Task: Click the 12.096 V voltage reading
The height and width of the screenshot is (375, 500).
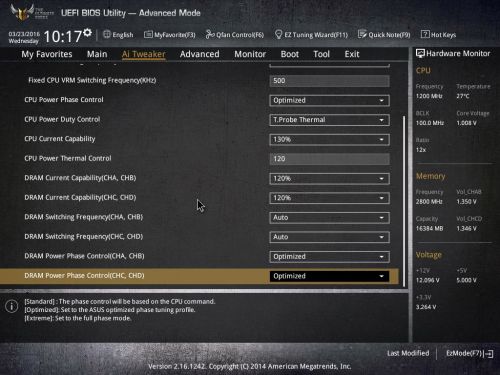Action: (x=428, y=280)
